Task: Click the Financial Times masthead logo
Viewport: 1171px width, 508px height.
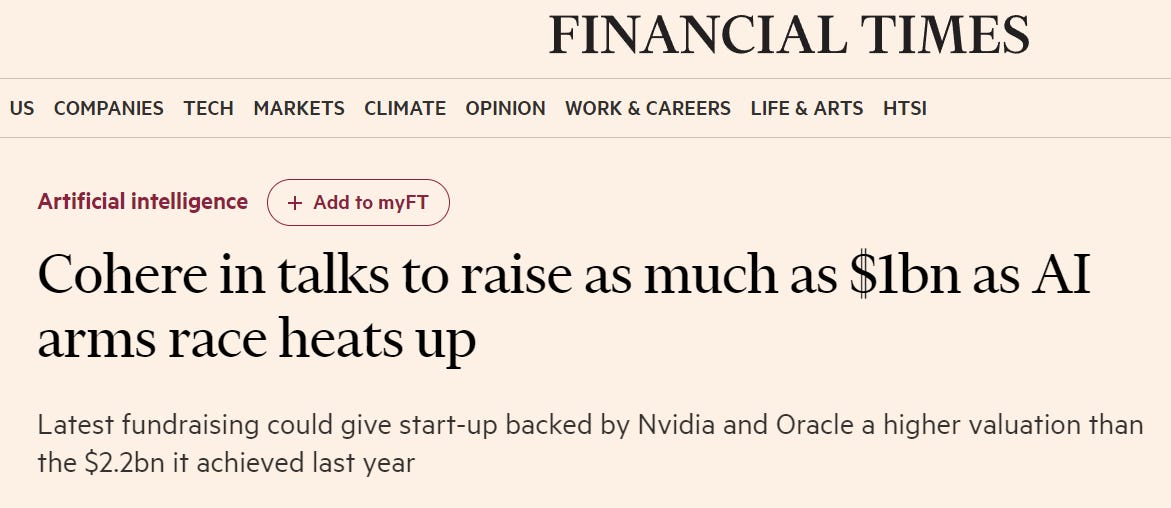Action: tap(788, 37)
